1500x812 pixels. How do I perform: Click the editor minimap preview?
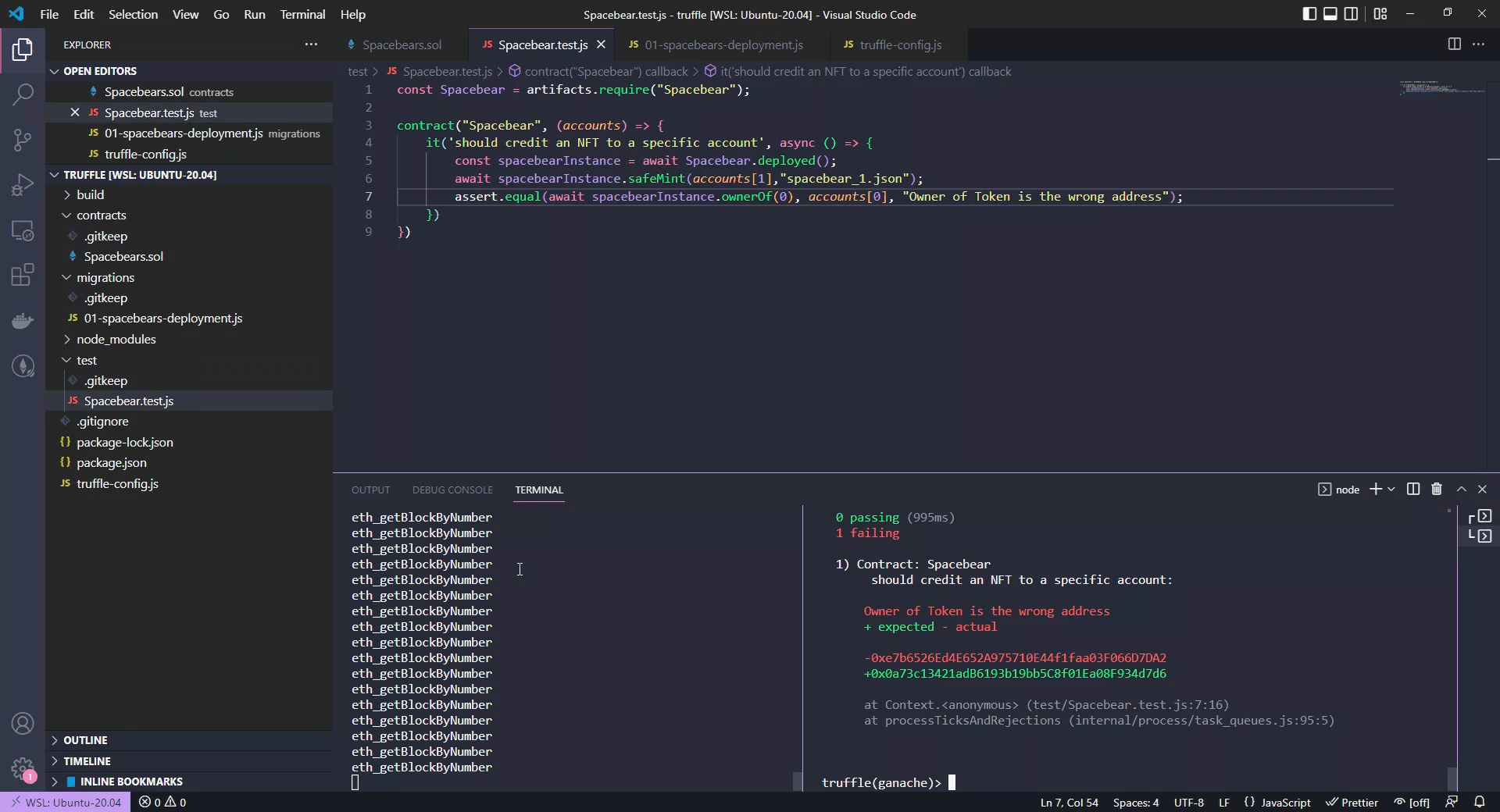pos(1442,87)
